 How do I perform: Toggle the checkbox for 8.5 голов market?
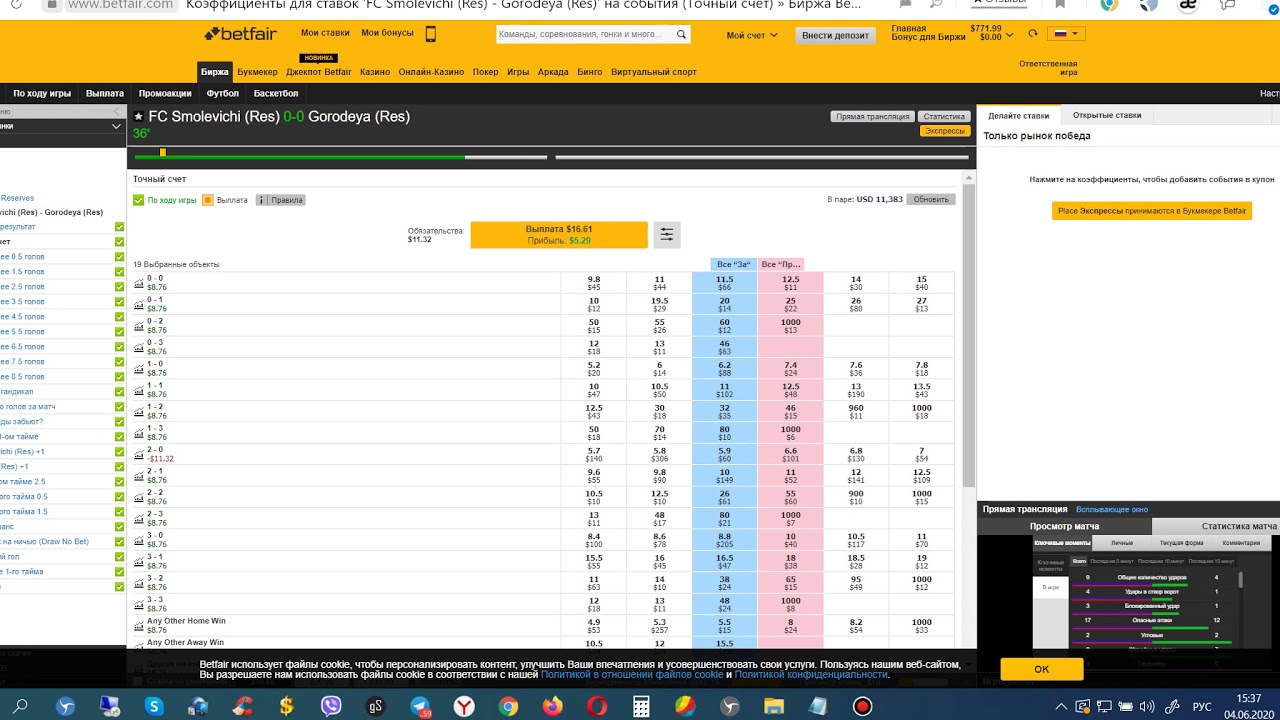(119, 377)
